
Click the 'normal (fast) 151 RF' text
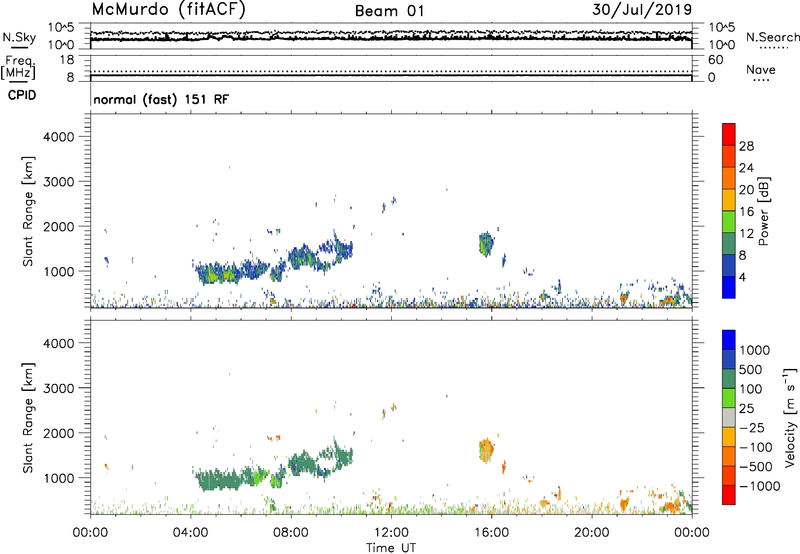coord(161,99)
